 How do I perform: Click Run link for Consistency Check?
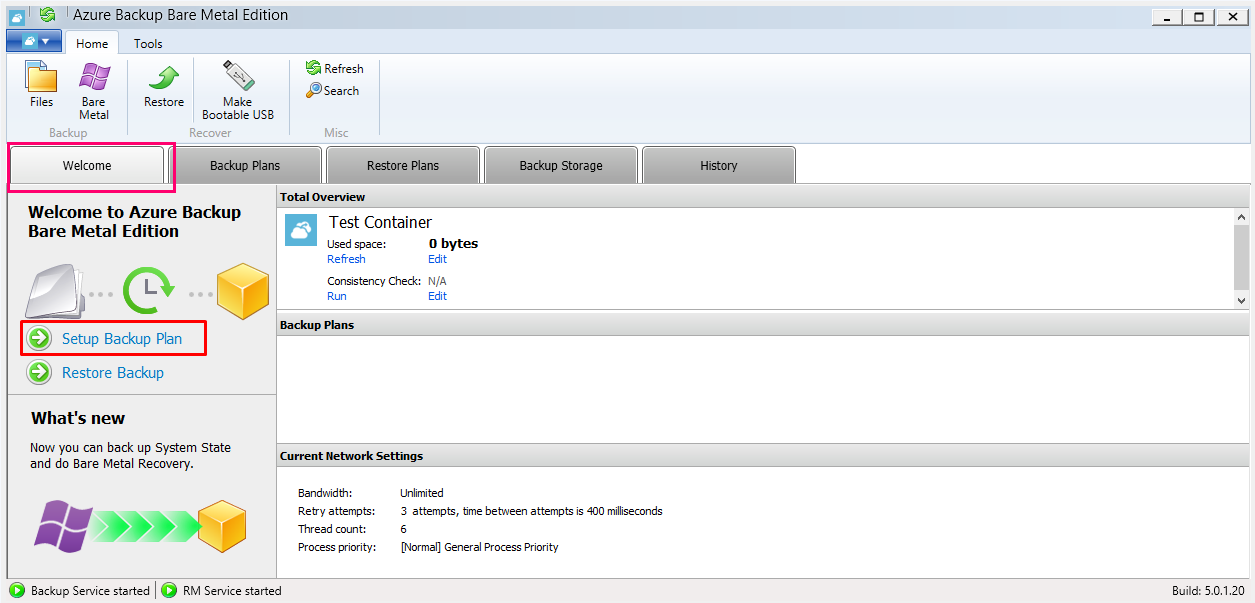[x=337, y=296]
